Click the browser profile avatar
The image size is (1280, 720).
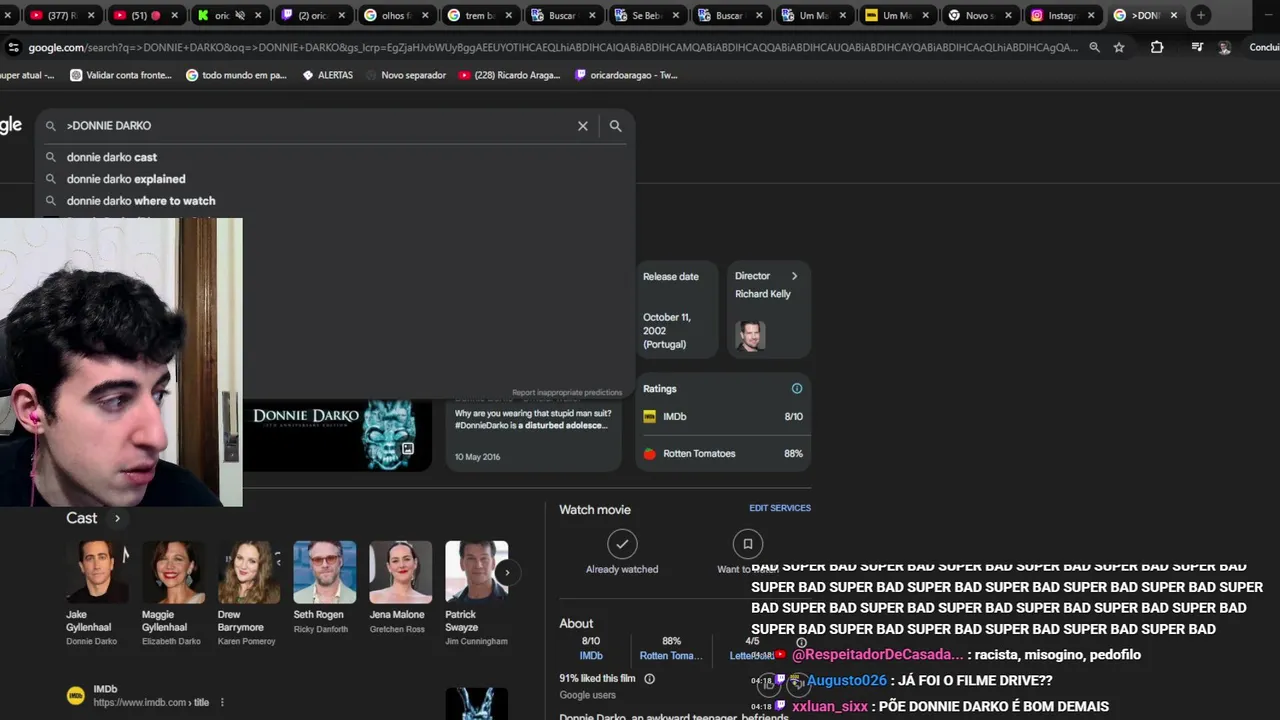pyautogui.click(x=1224, y=47)
